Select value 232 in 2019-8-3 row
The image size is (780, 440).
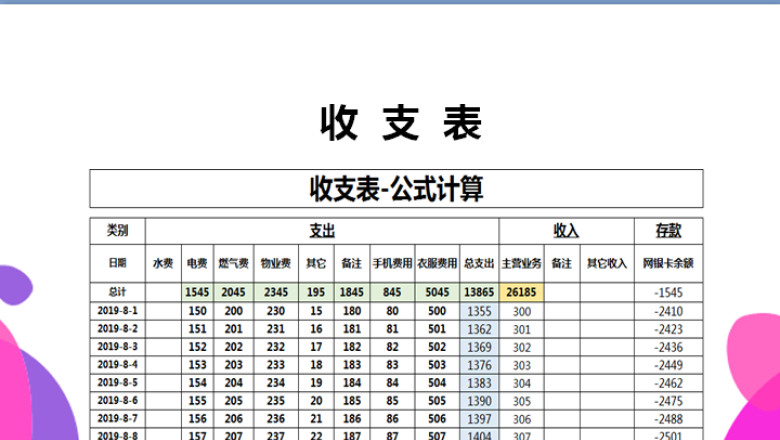[x=276, y=347]
